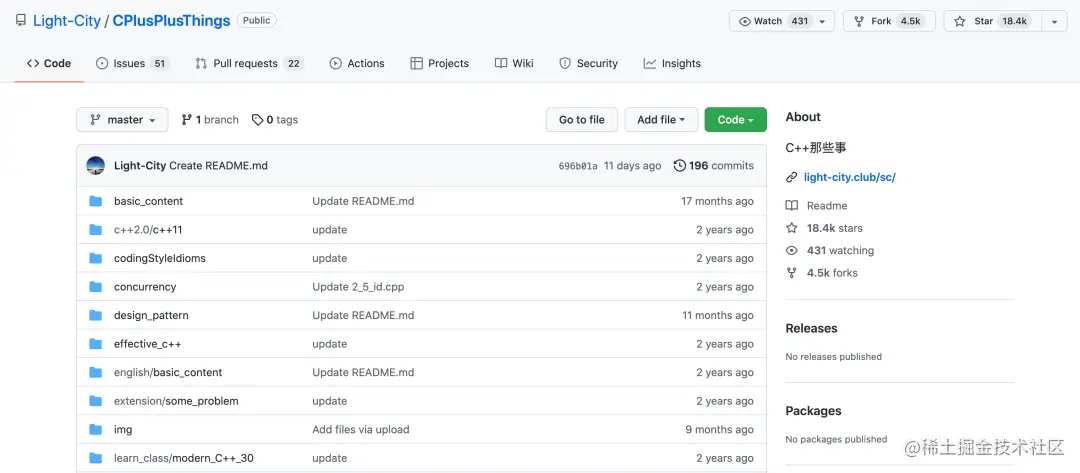Switch to the Issues tab
Viewport: 1080px width, 473px height.
(132, 63)
